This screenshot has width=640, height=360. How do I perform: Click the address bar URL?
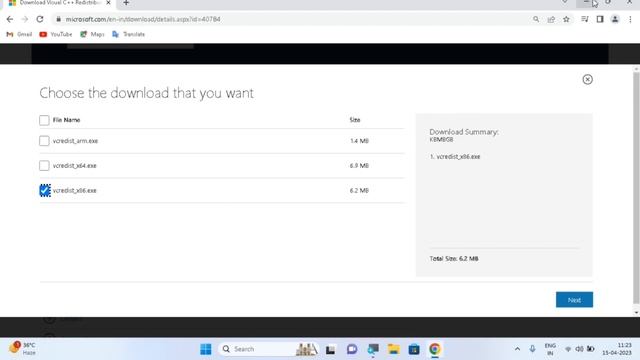point(143,19)
